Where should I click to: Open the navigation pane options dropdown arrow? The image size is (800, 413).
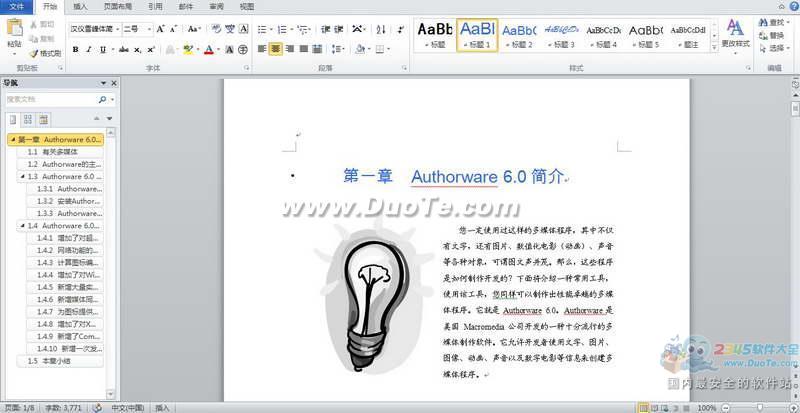pyautogui.click(x=104, y=83)
